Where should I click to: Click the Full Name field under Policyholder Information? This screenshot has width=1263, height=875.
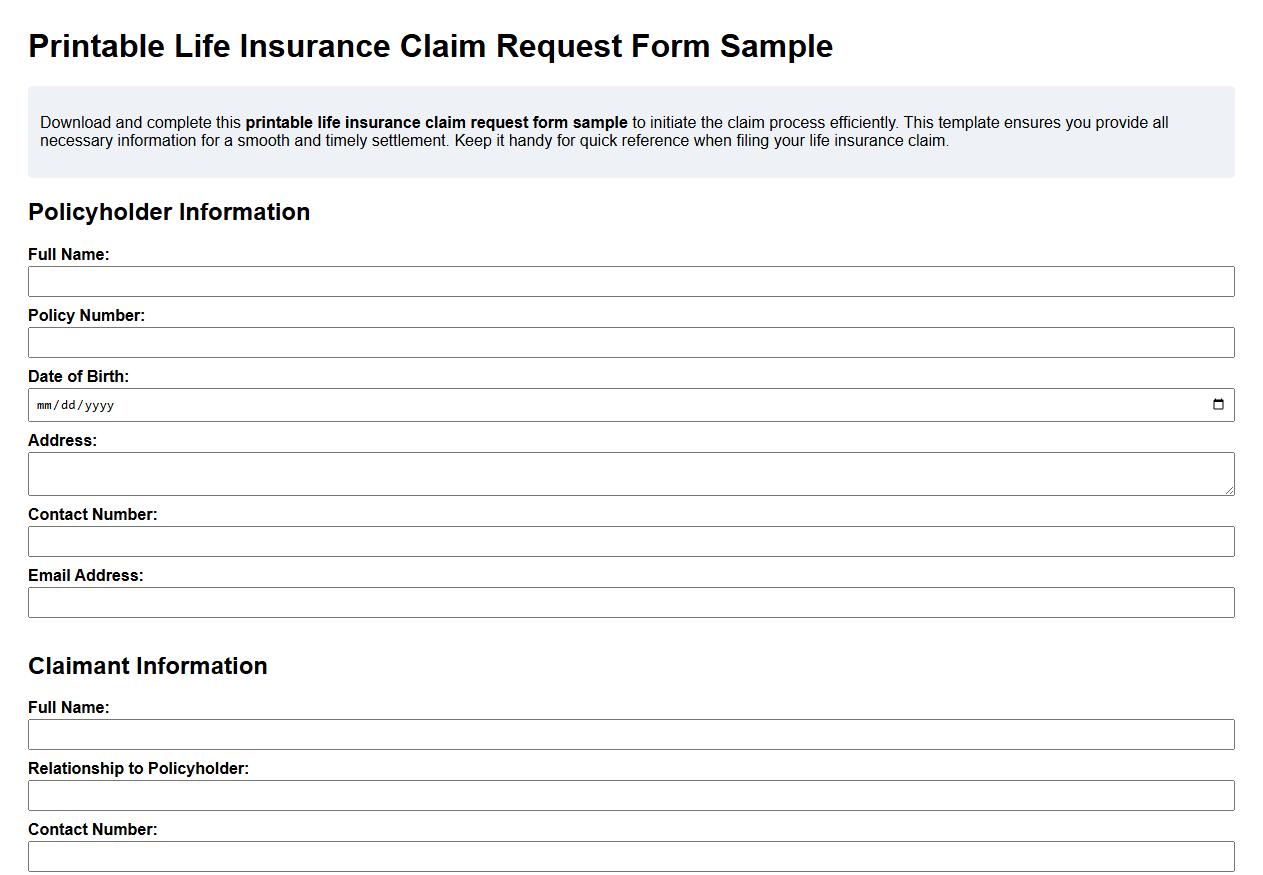(x=630, y=281)
